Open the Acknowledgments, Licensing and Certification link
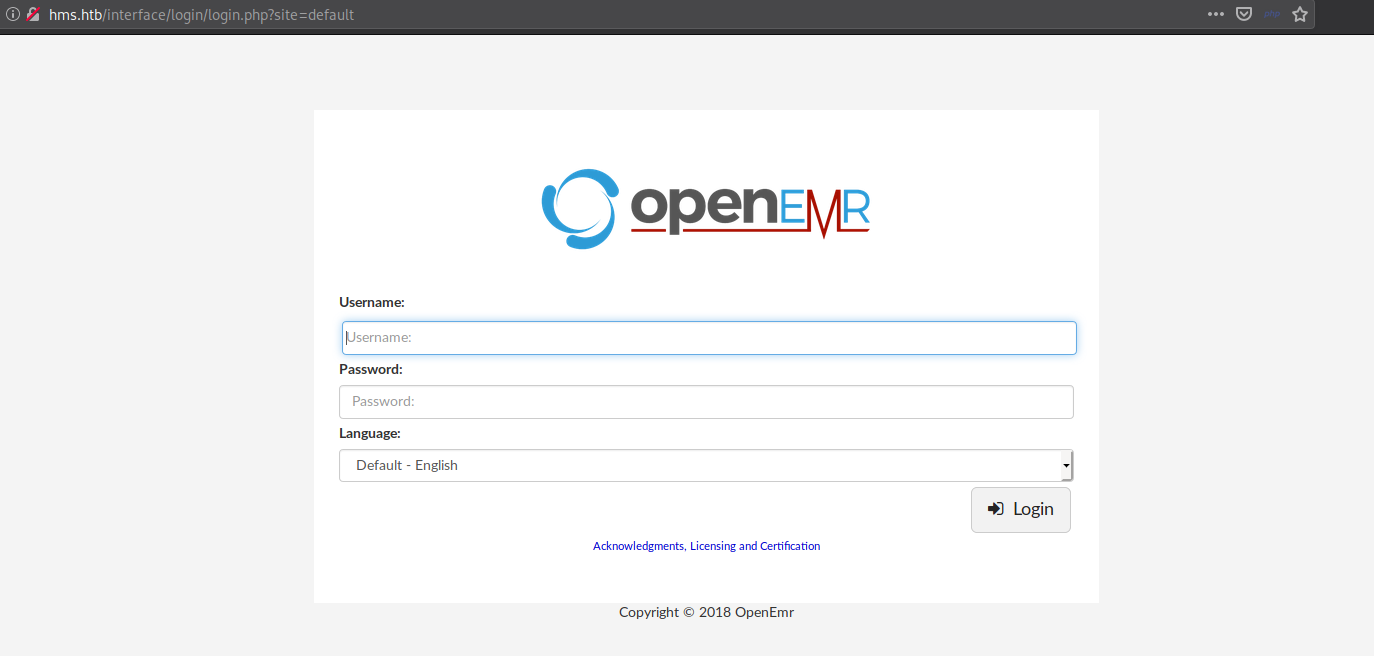Screen dimensions: 1374x656 point(706,546)
